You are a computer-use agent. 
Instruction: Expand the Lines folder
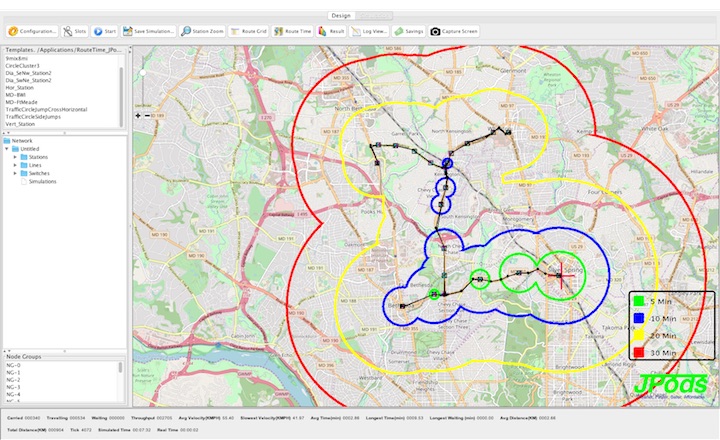click(15, 165)
